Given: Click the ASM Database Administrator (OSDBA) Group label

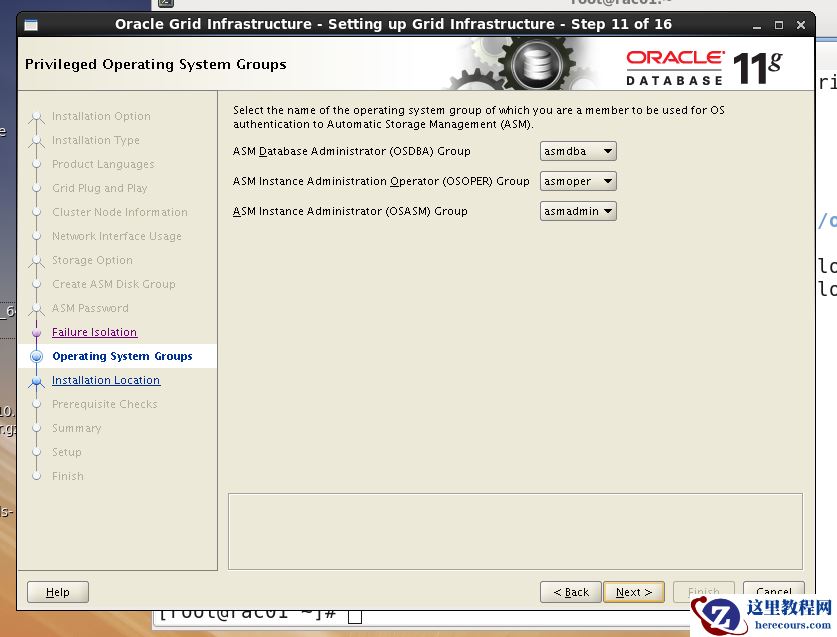Looking at the screenshot, I should click(352, 151).
